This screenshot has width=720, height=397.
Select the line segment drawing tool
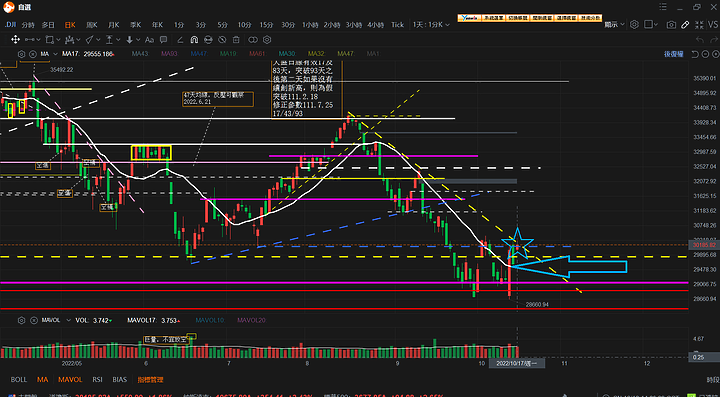point(30,39)
